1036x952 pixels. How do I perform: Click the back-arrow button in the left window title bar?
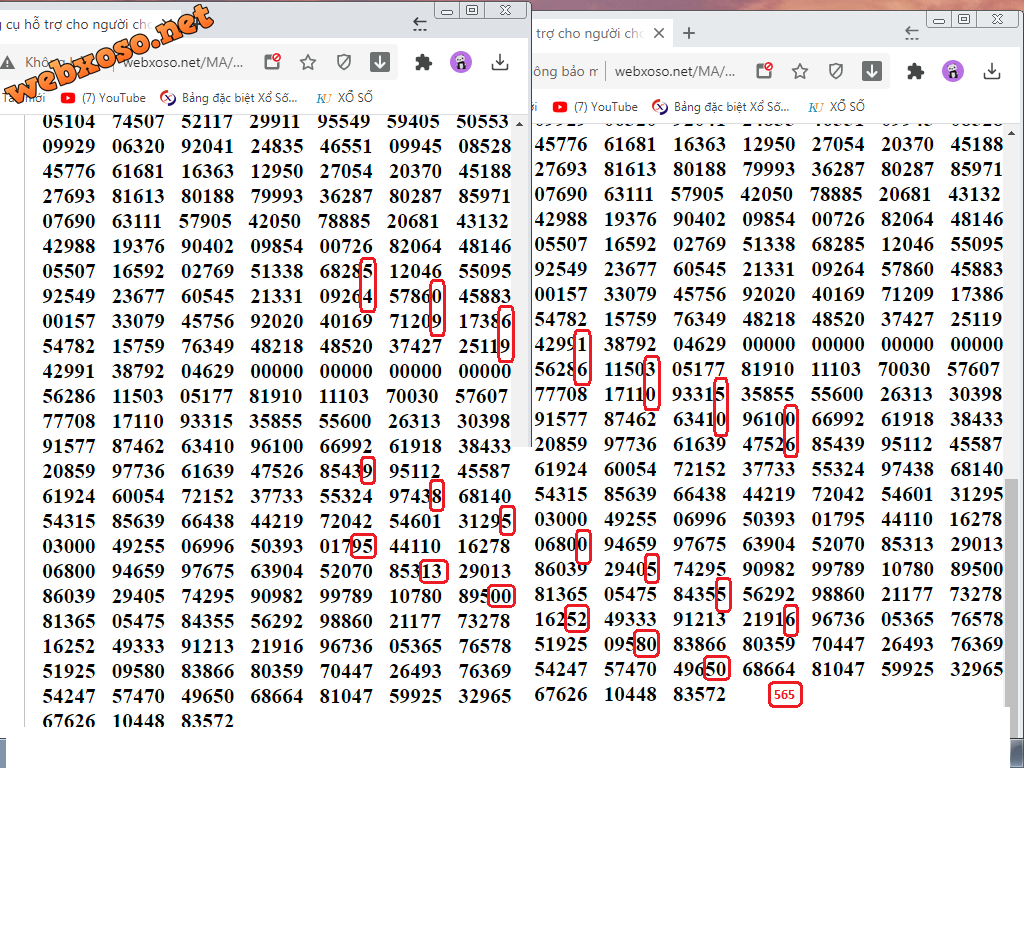tap(420, 23)
